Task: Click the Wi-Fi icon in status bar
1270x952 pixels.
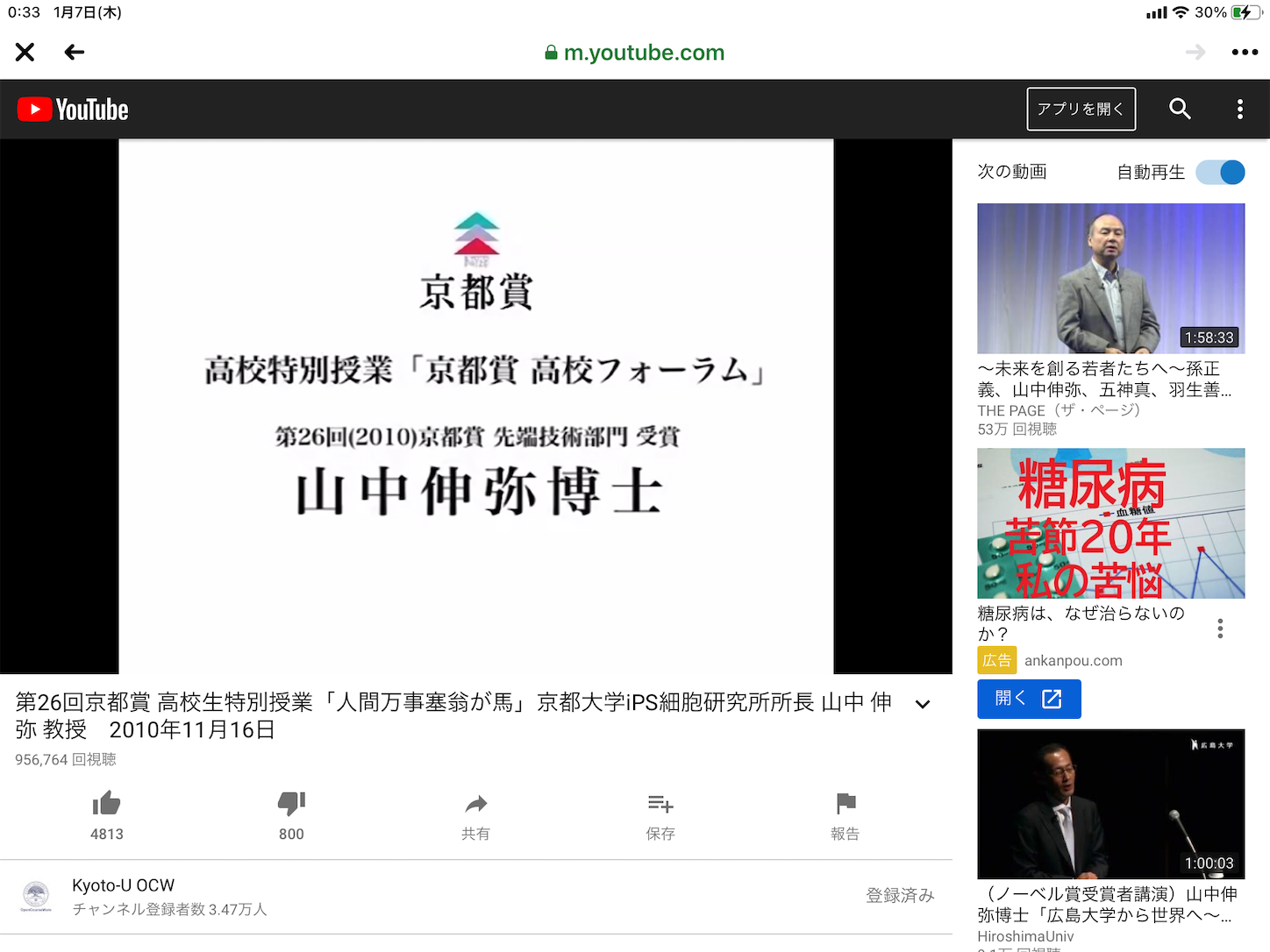Action: (x=1181, y=12)
